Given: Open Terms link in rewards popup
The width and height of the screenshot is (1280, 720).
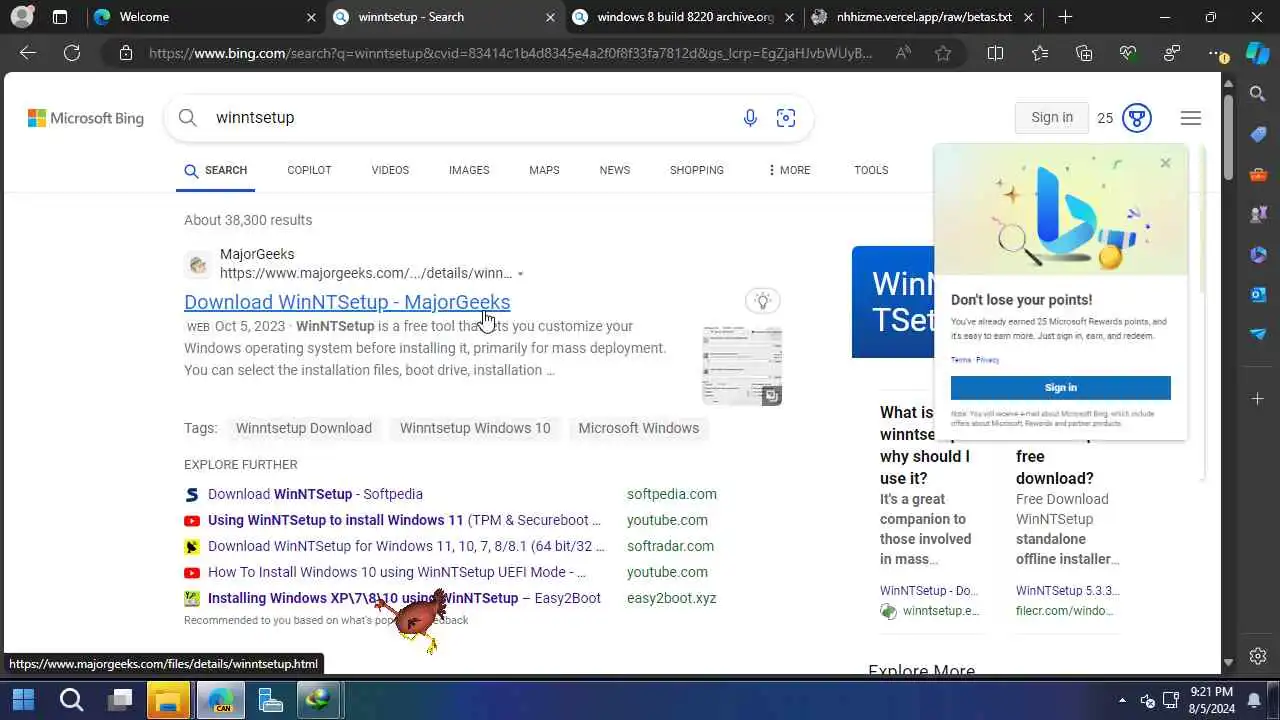Looking at the screenshot, I should [x=960, y=360].
